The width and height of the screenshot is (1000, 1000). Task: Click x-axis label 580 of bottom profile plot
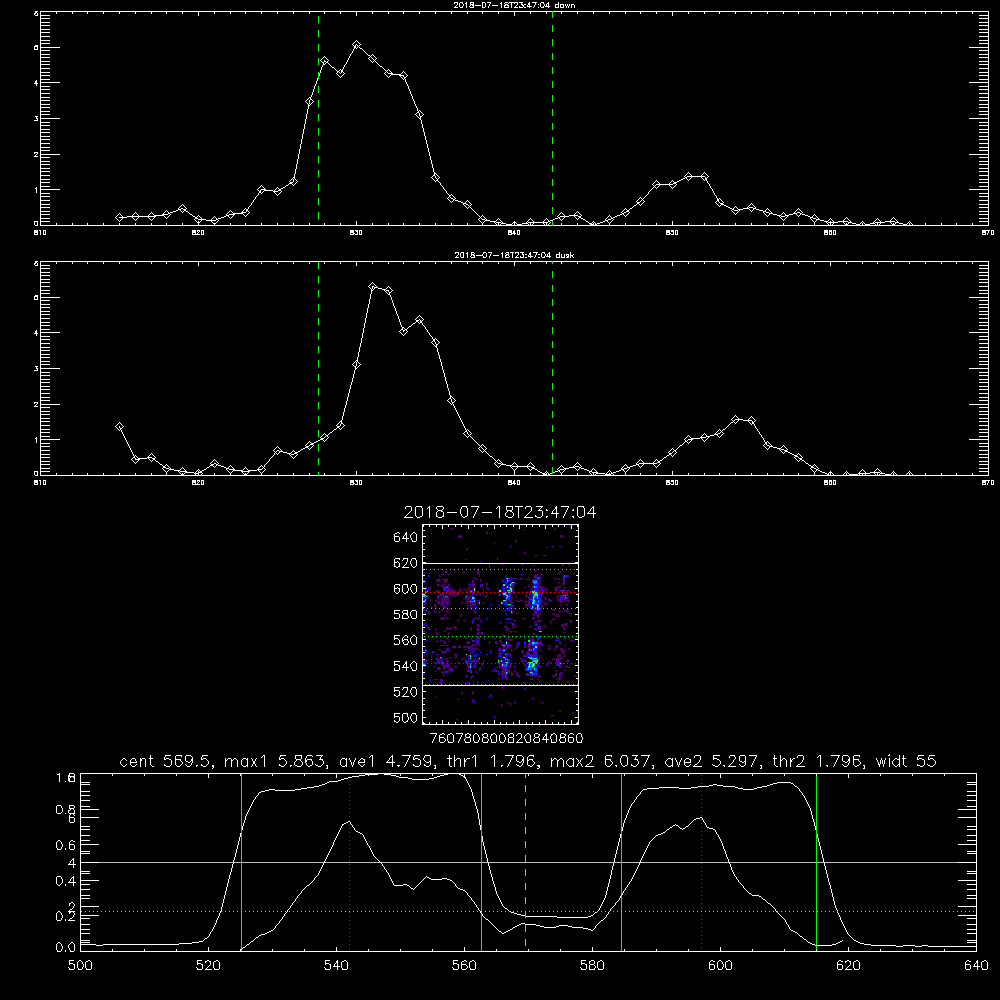[592, 966]
